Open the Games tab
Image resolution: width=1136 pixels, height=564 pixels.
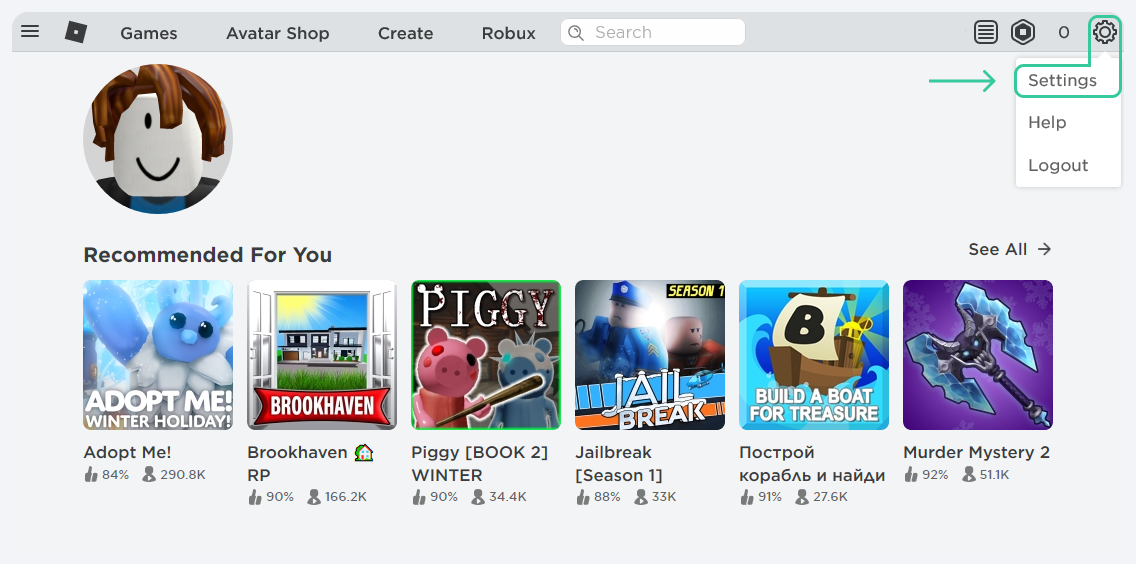[x=149, y=33]
